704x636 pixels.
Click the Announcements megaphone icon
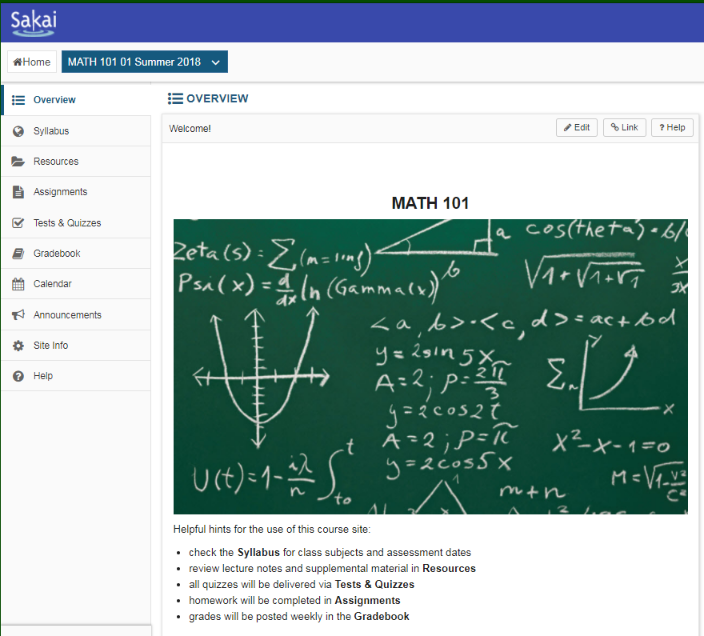(18, 315)
